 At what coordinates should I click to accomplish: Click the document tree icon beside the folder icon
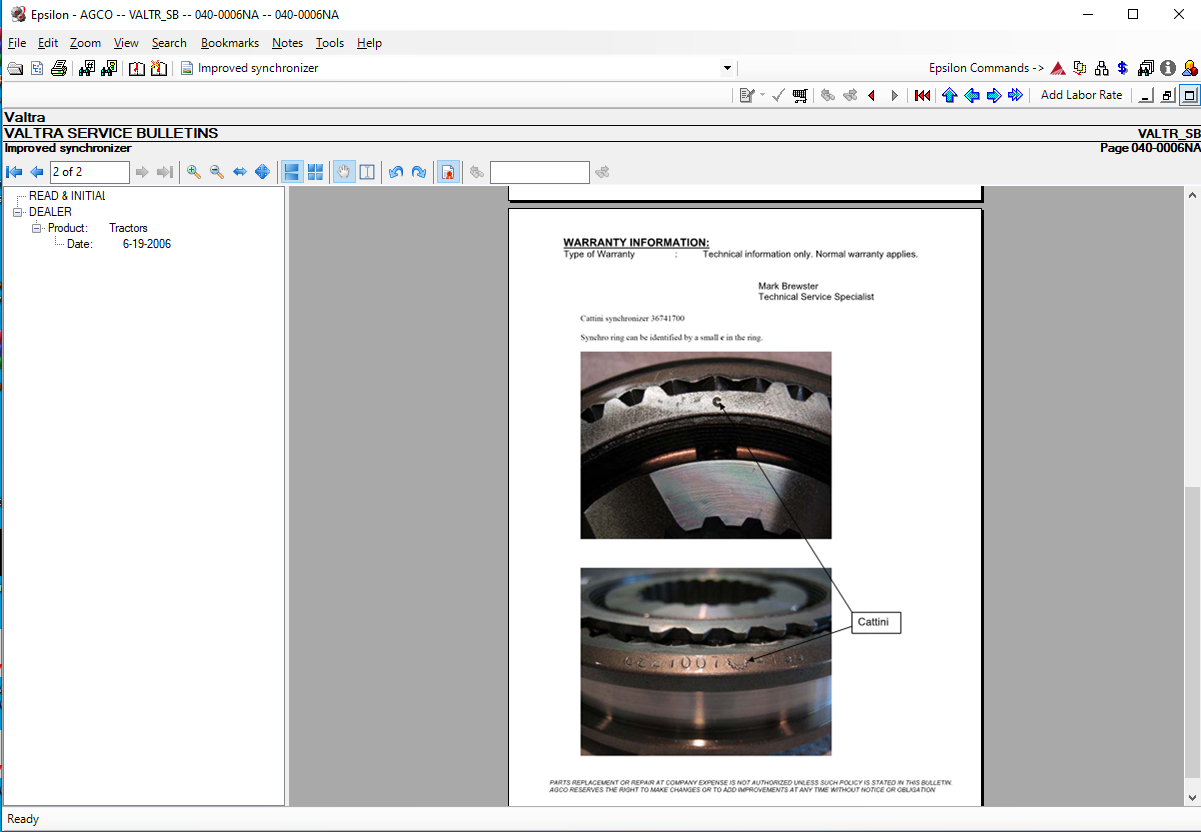coord(37,68)
